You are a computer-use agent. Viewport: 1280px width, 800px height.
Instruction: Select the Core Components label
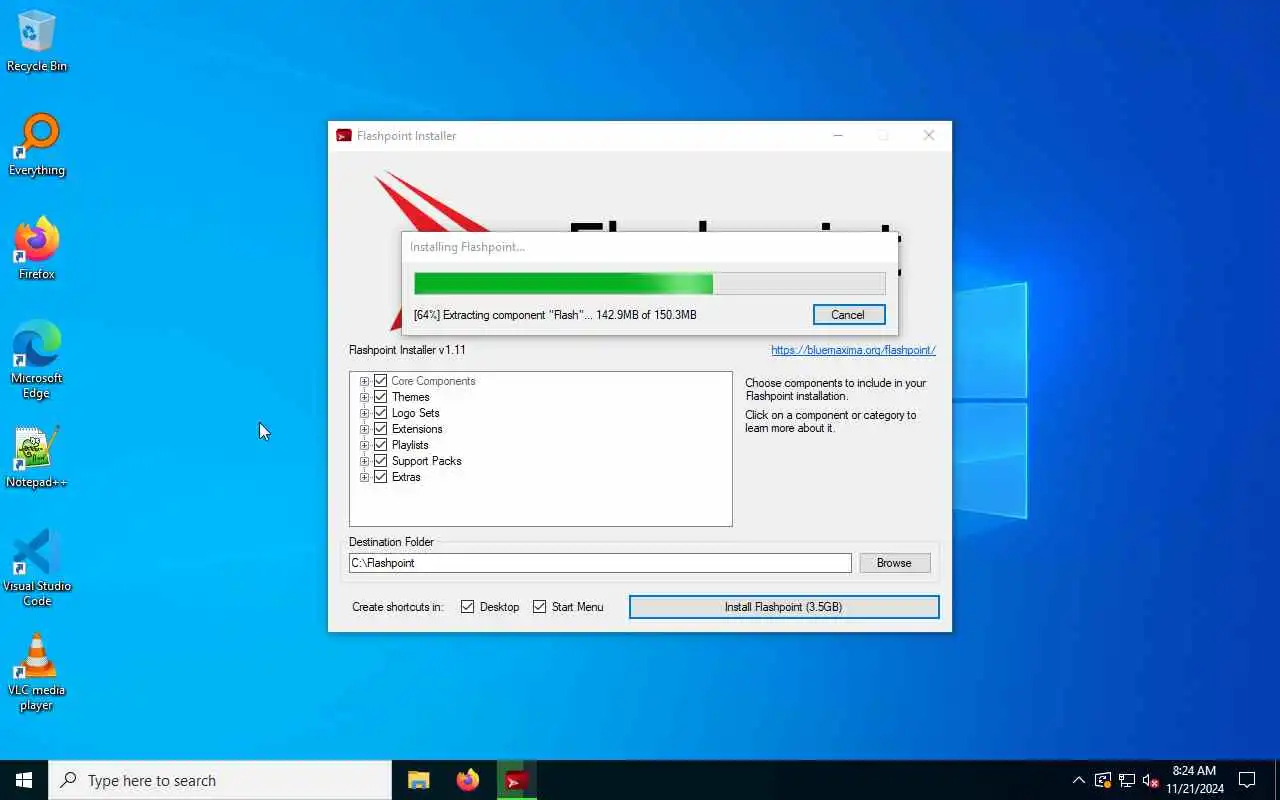click(433, 381)
